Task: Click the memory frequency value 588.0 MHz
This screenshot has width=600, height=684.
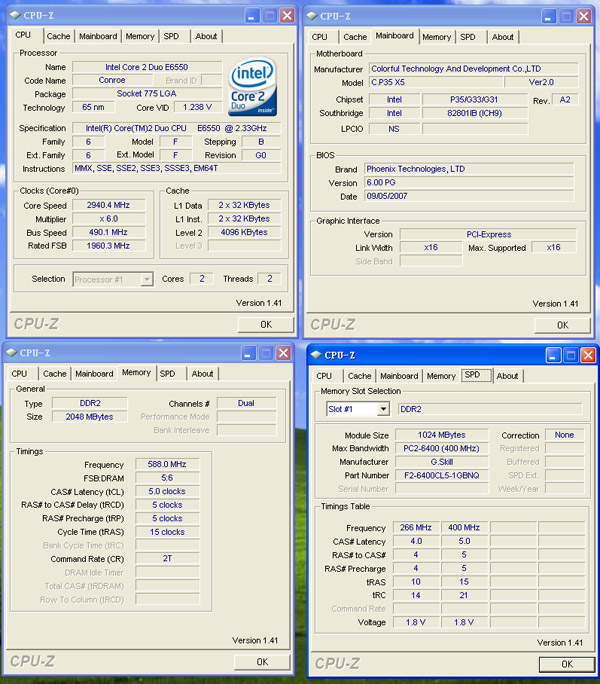Action: 167,465
